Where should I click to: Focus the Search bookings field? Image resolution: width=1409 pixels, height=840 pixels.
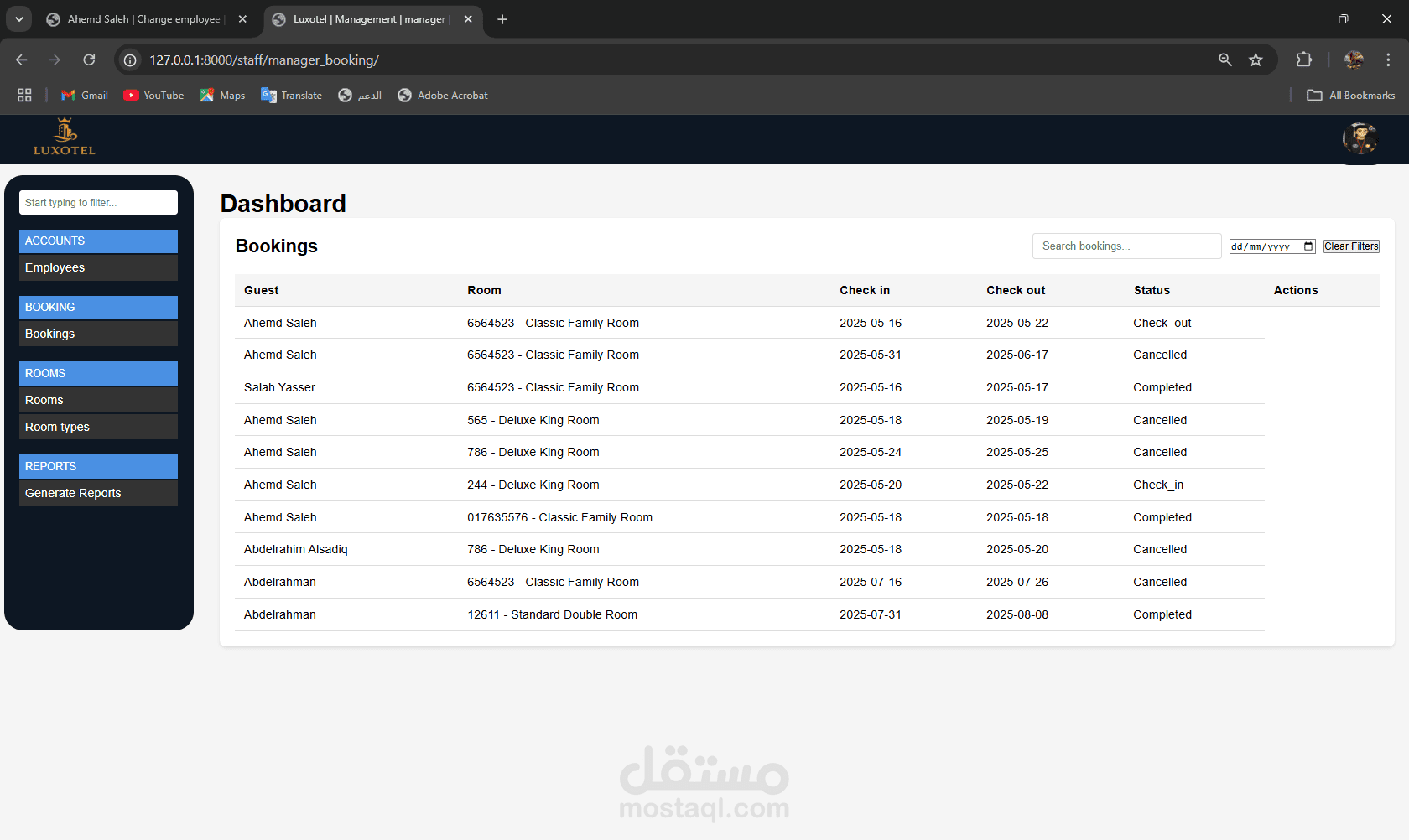(1126, 246)
